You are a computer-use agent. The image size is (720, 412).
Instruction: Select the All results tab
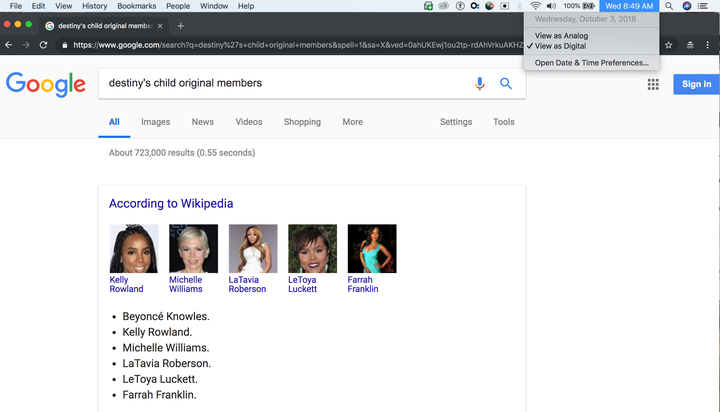114,122
